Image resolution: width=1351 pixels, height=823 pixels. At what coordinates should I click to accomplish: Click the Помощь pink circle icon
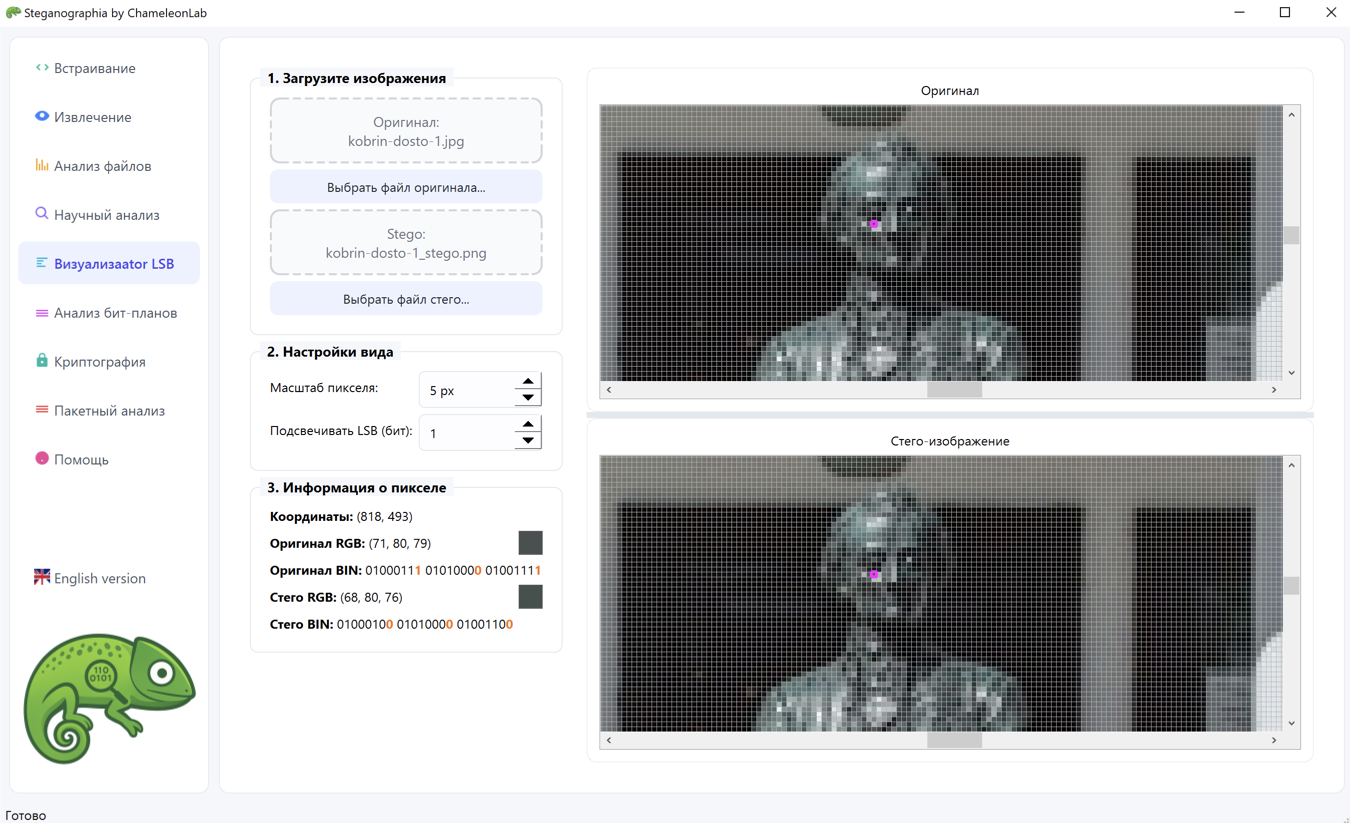(x=42, y=458)
